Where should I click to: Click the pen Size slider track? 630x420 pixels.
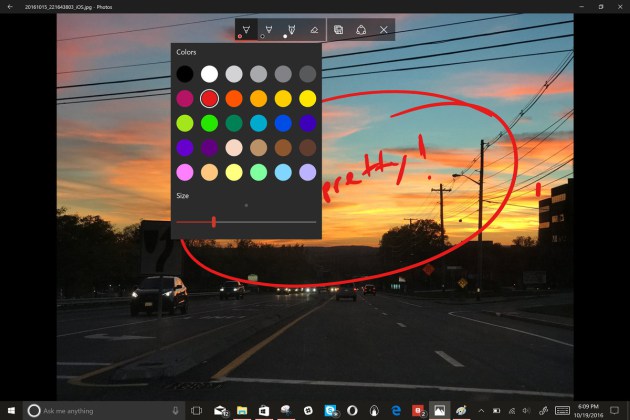click(246, 222)
